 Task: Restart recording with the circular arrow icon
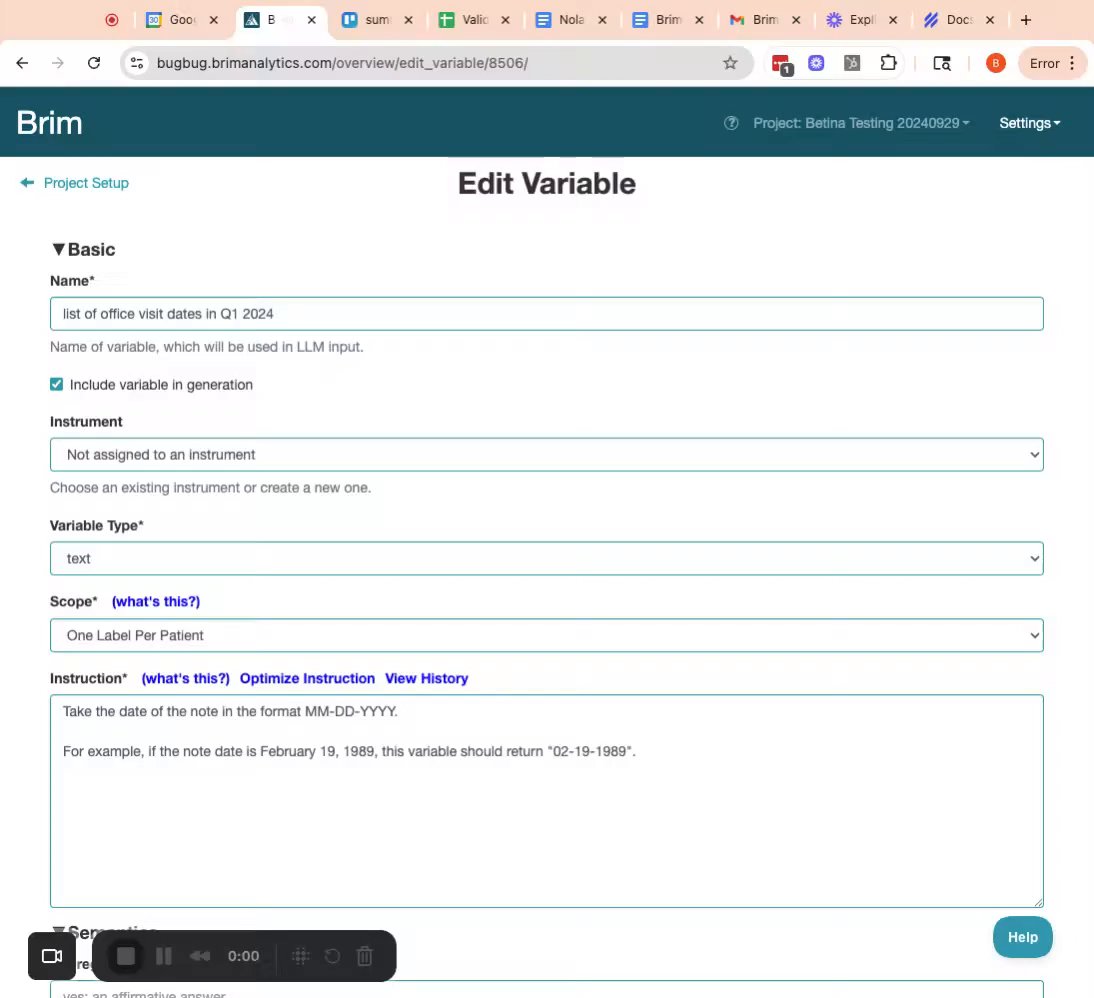point(332,955)
